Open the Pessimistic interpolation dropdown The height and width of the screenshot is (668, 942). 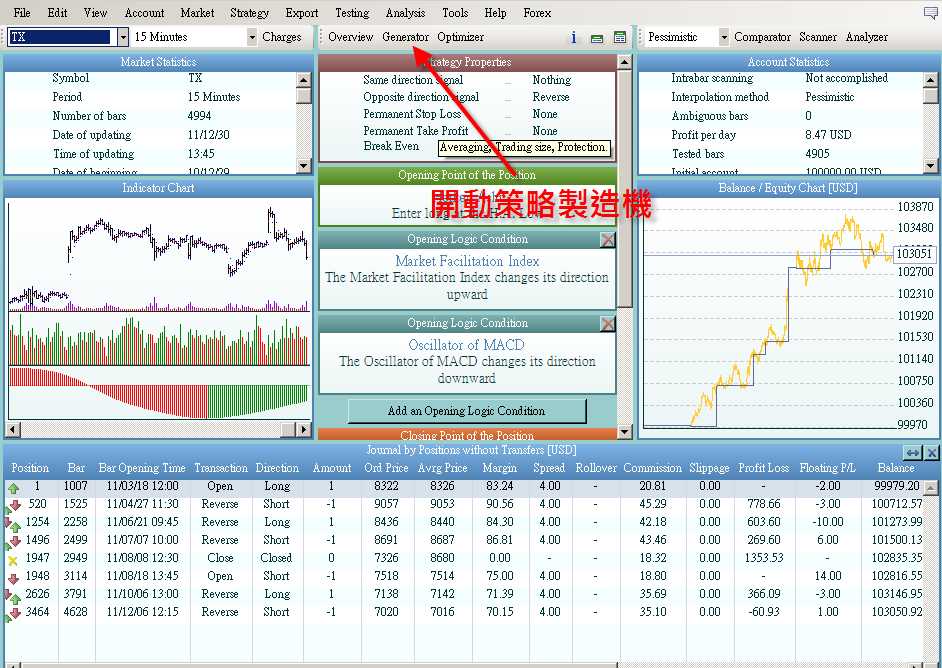tap(724, 37)
